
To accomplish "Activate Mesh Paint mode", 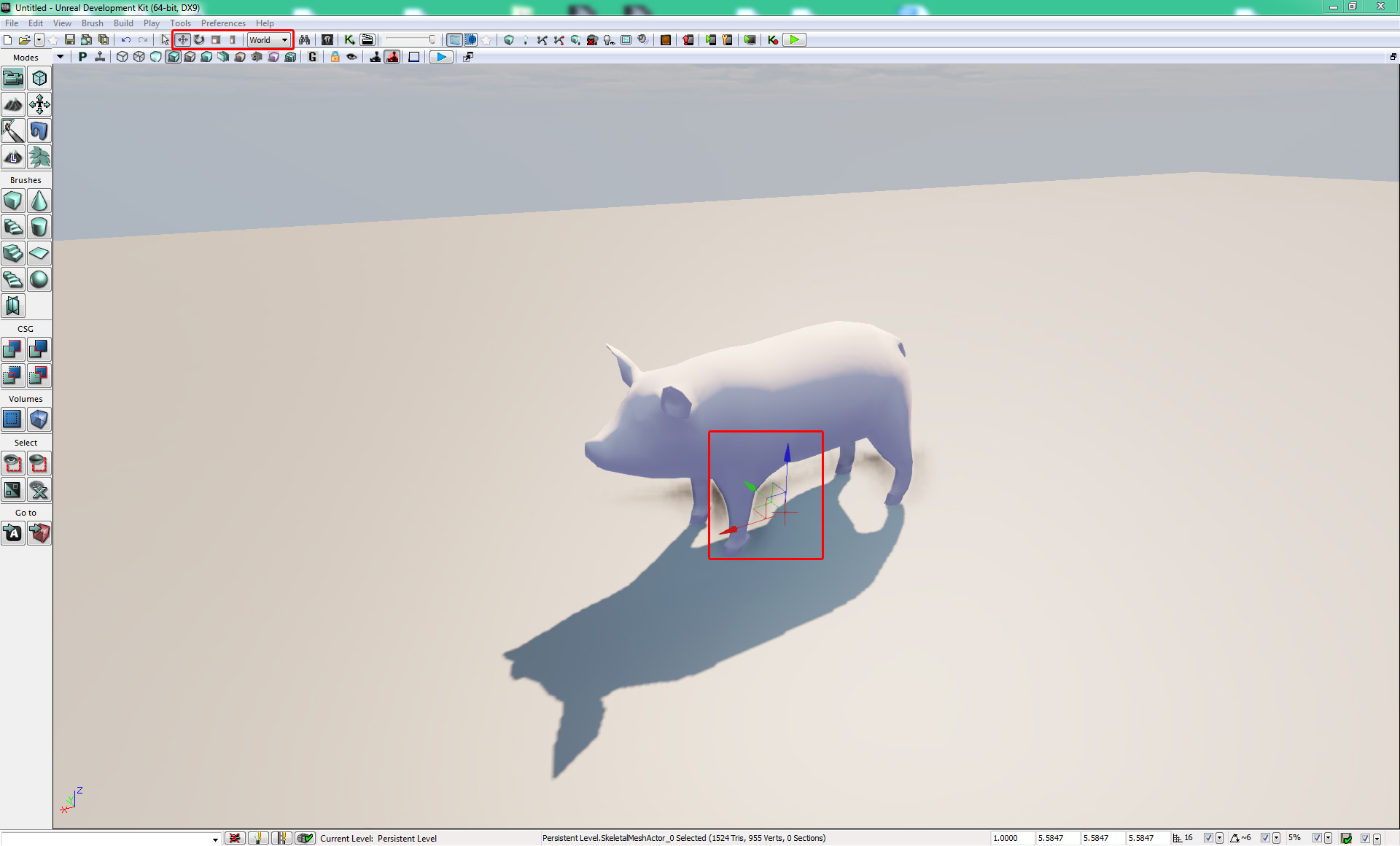I will [x=13, y=131].
